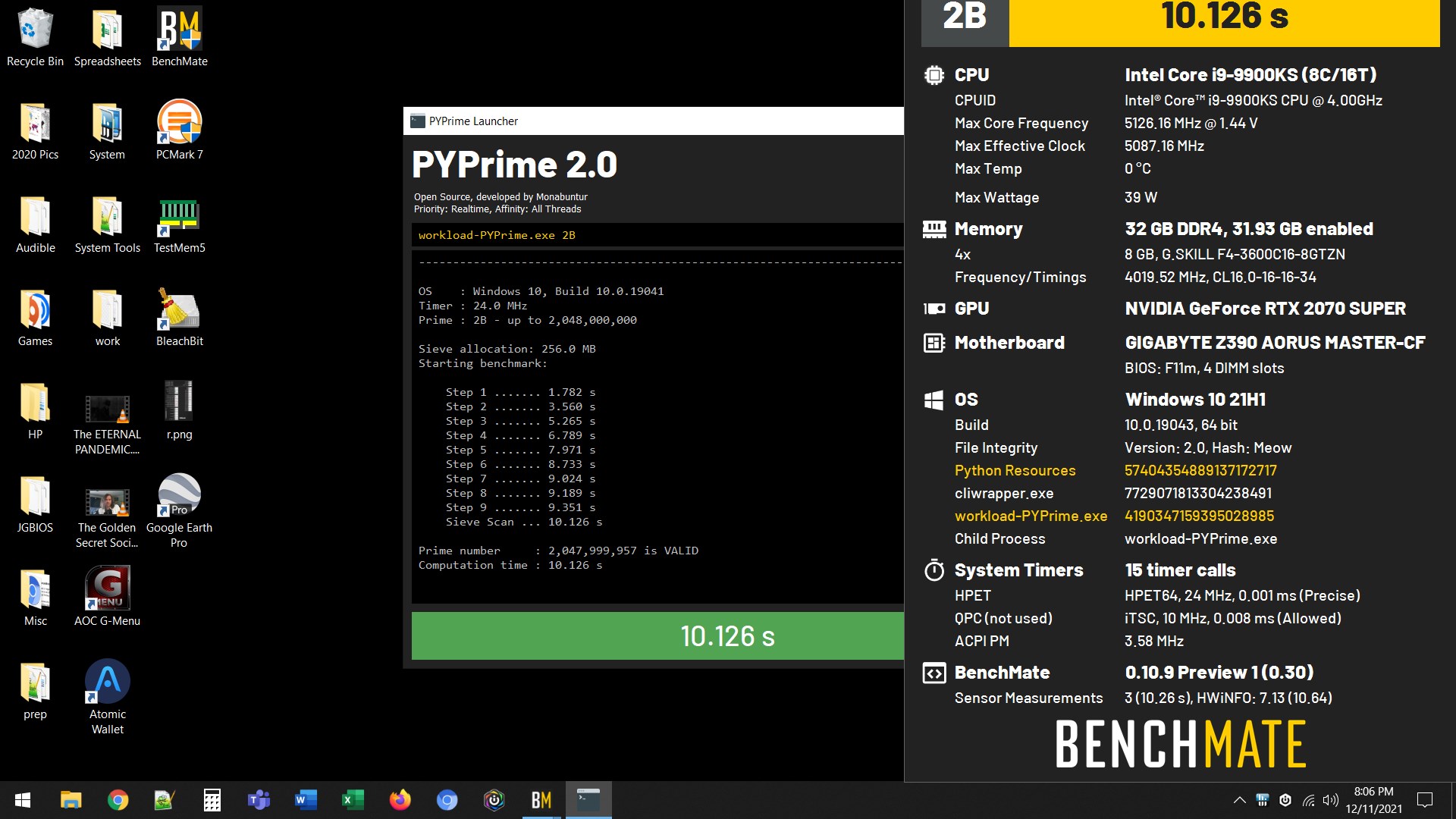The height and width of the screenshot is (819, 1456).
Task: Click the 15 timer calls value
Action: 1180,570
